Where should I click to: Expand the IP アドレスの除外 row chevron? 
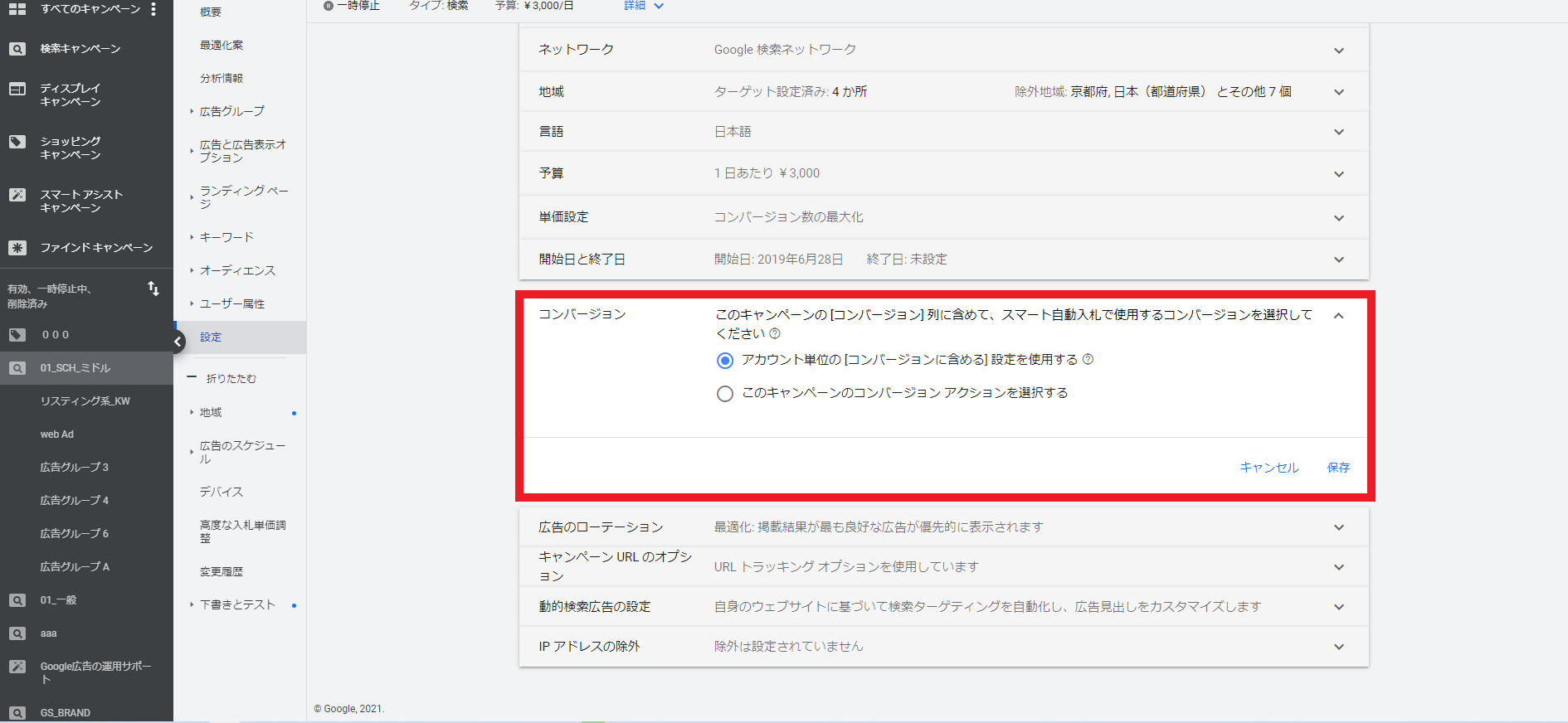pyautogui.click(x=1339, y=647)
